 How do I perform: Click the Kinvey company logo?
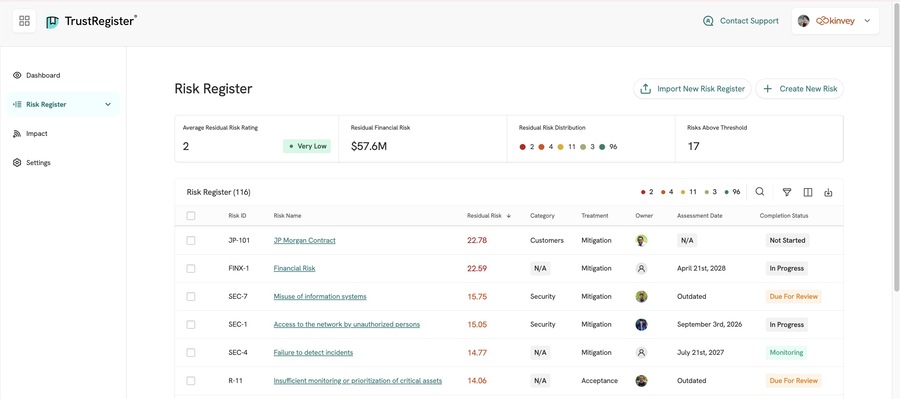tap(835, 21)
